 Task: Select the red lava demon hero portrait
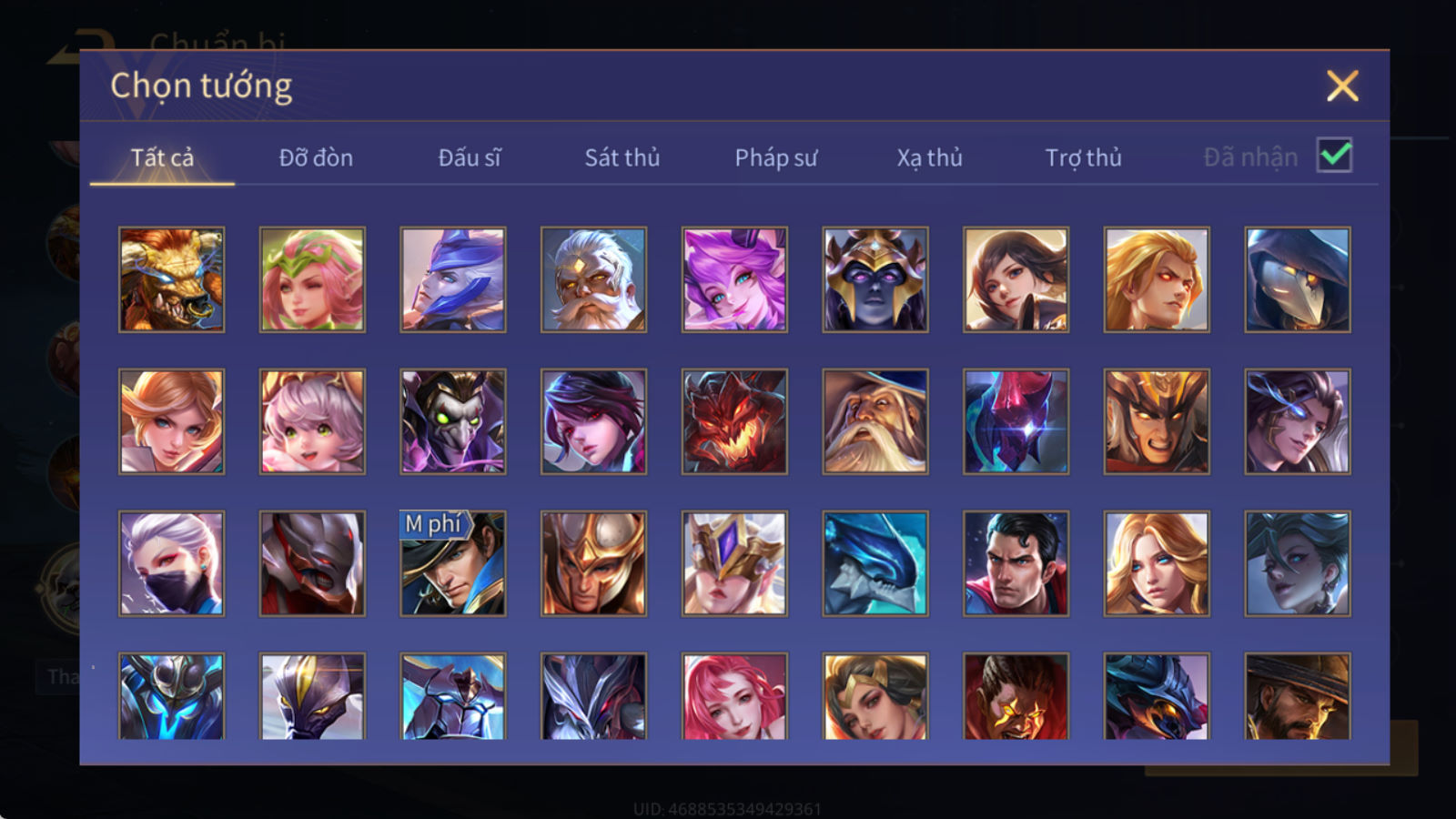click(x=734, y=421)
